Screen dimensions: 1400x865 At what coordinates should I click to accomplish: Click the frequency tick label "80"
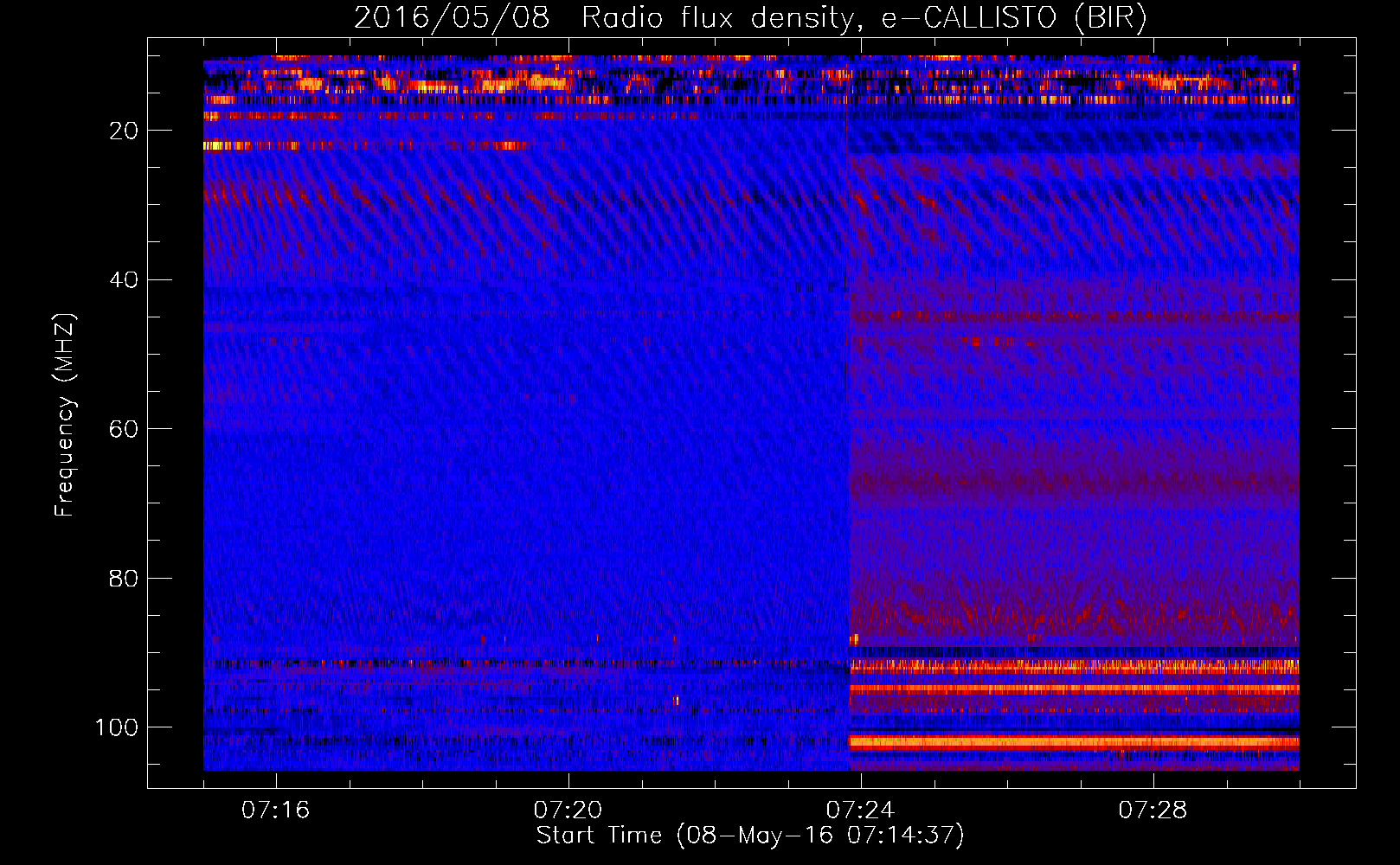[x=124, y=579]
